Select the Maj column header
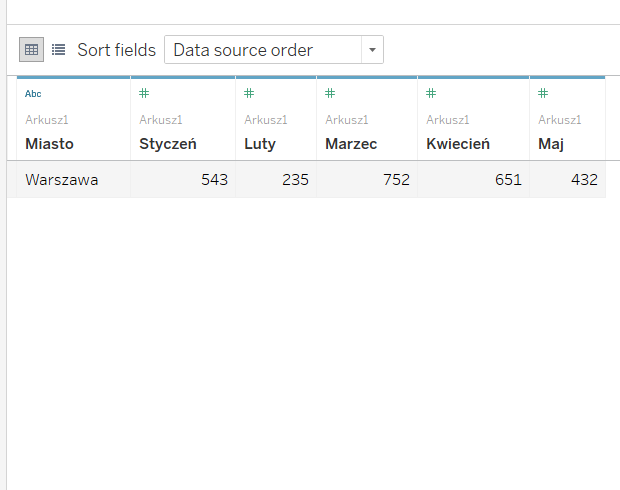 coord(551,144)
